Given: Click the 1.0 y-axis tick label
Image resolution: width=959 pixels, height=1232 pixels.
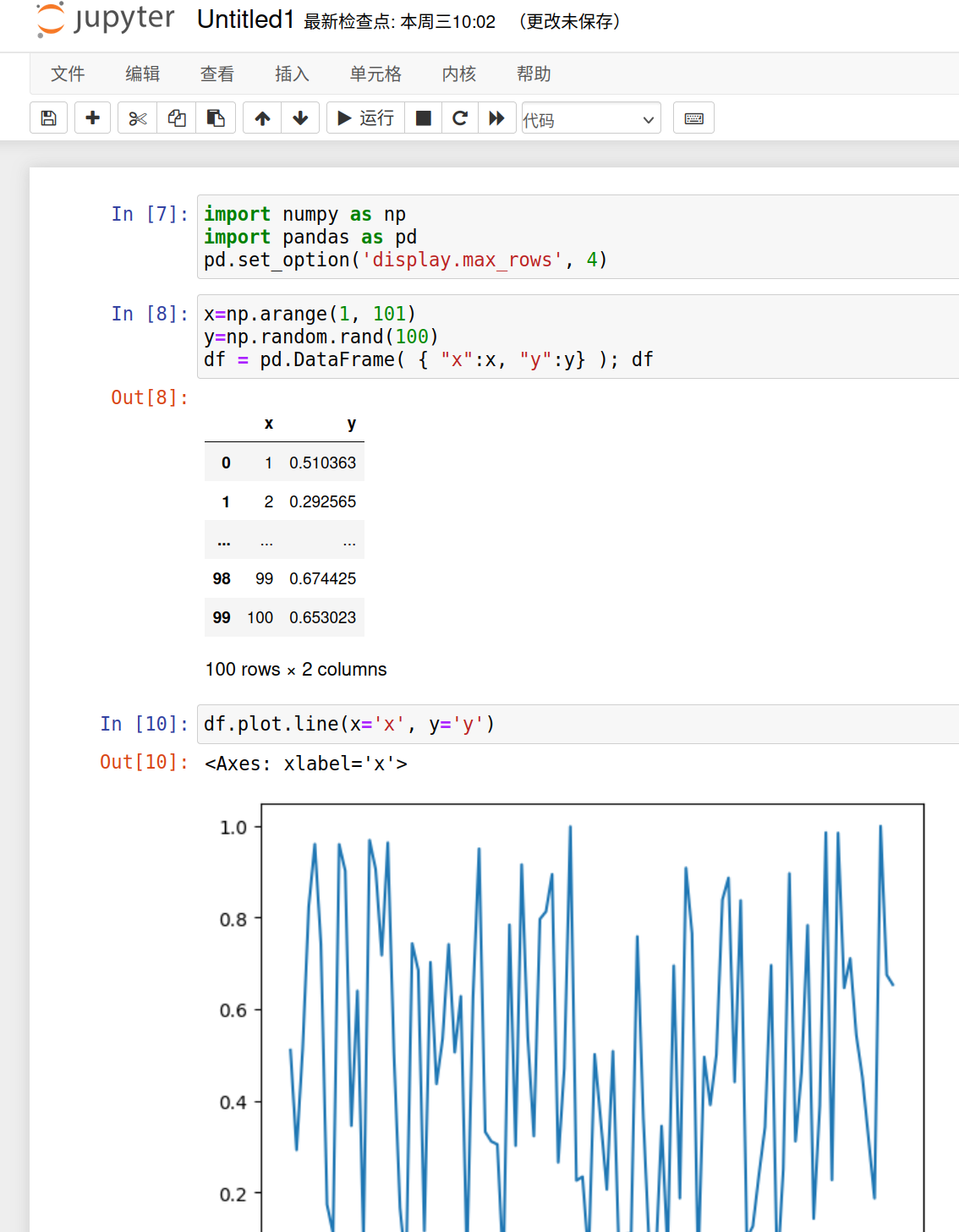Looking at the screenshot, I should click(233, 827).
